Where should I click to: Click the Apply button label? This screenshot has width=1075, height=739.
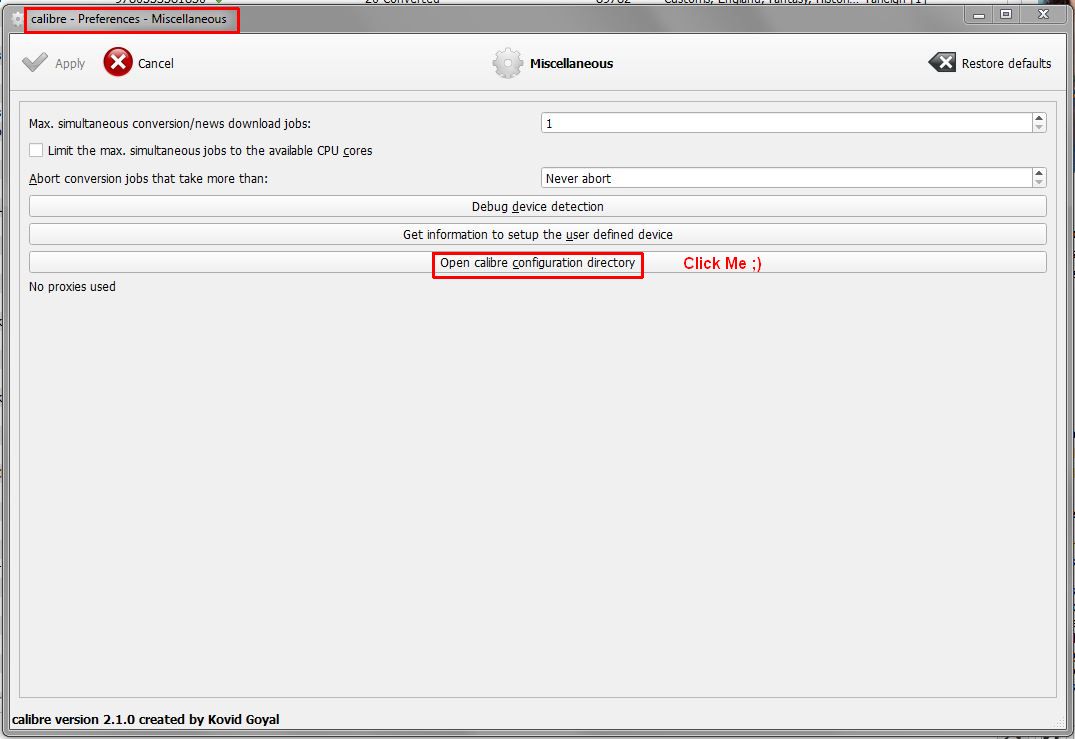(70, 63)
